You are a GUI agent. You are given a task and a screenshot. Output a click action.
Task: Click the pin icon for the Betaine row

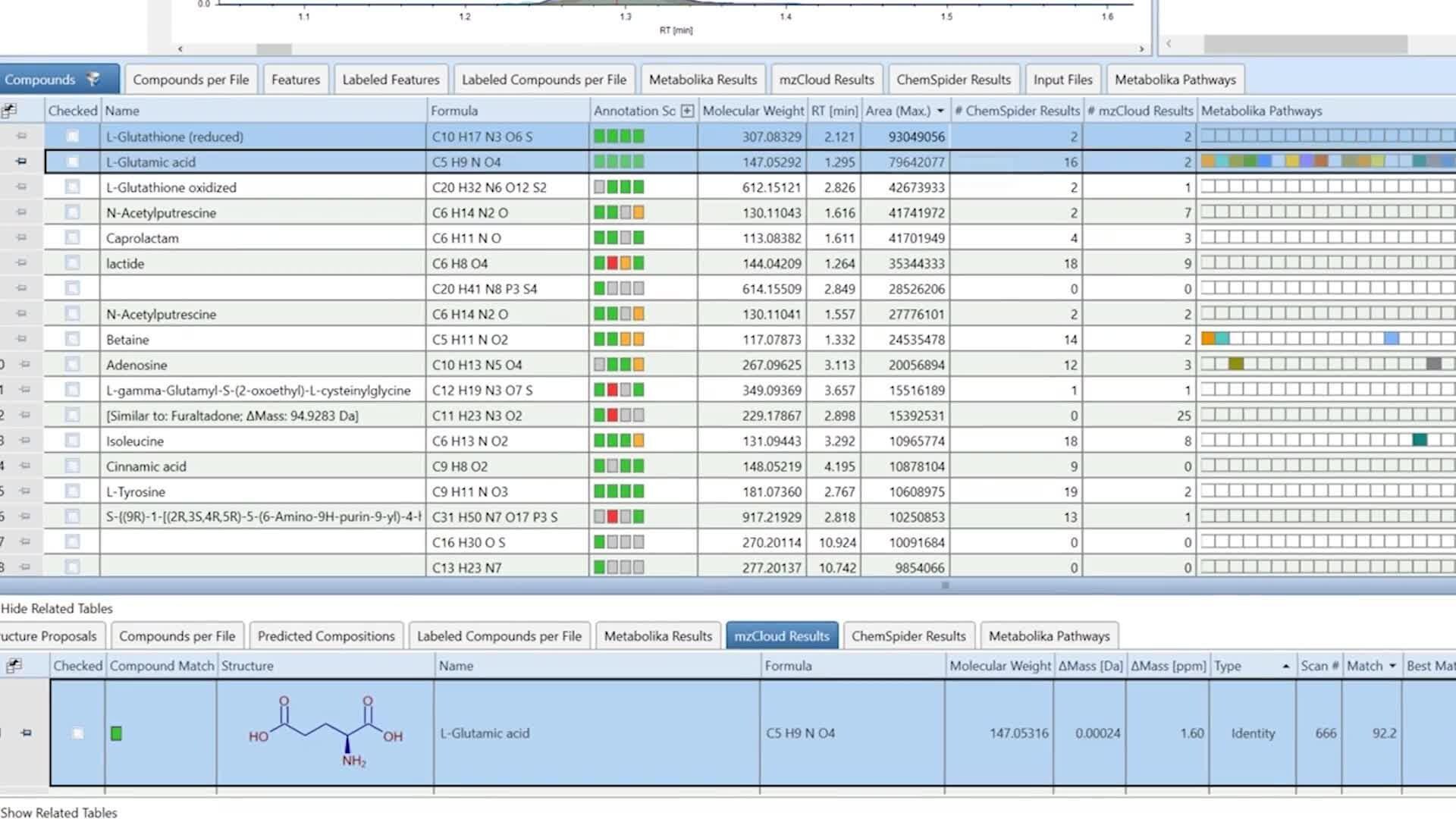point(21,339)
